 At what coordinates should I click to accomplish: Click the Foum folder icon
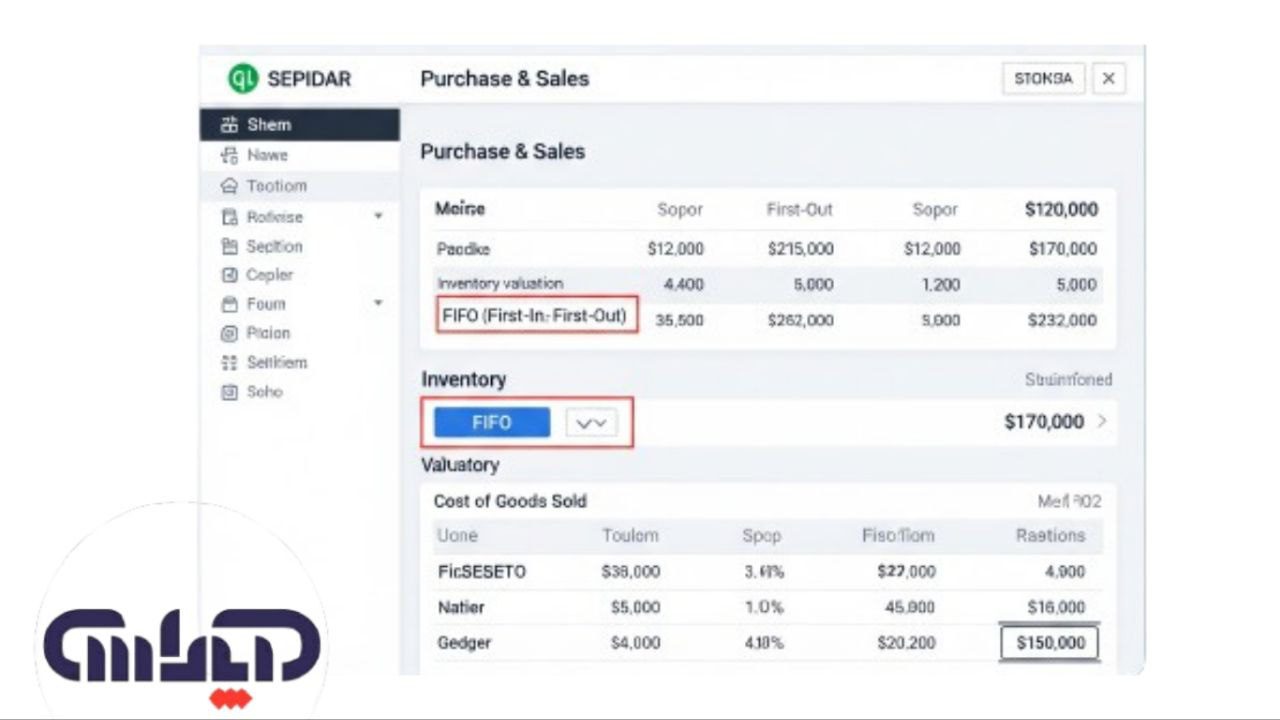(x=229, y=304)
